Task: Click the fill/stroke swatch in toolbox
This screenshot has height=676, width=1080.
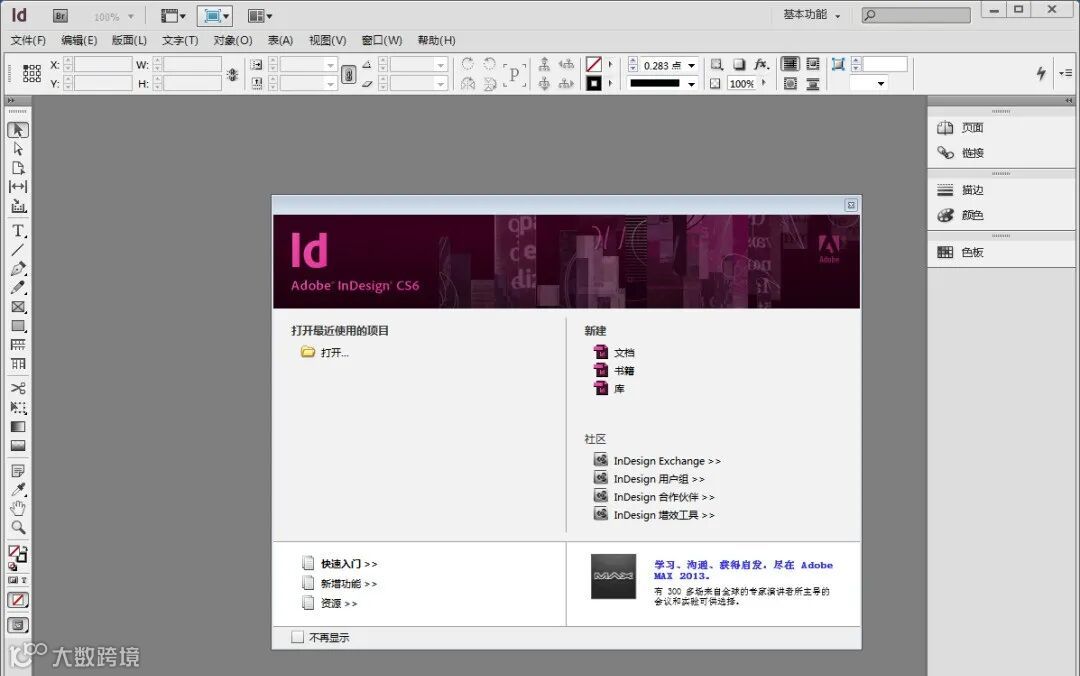Action: pyautogui.click(x=18, y=553)
